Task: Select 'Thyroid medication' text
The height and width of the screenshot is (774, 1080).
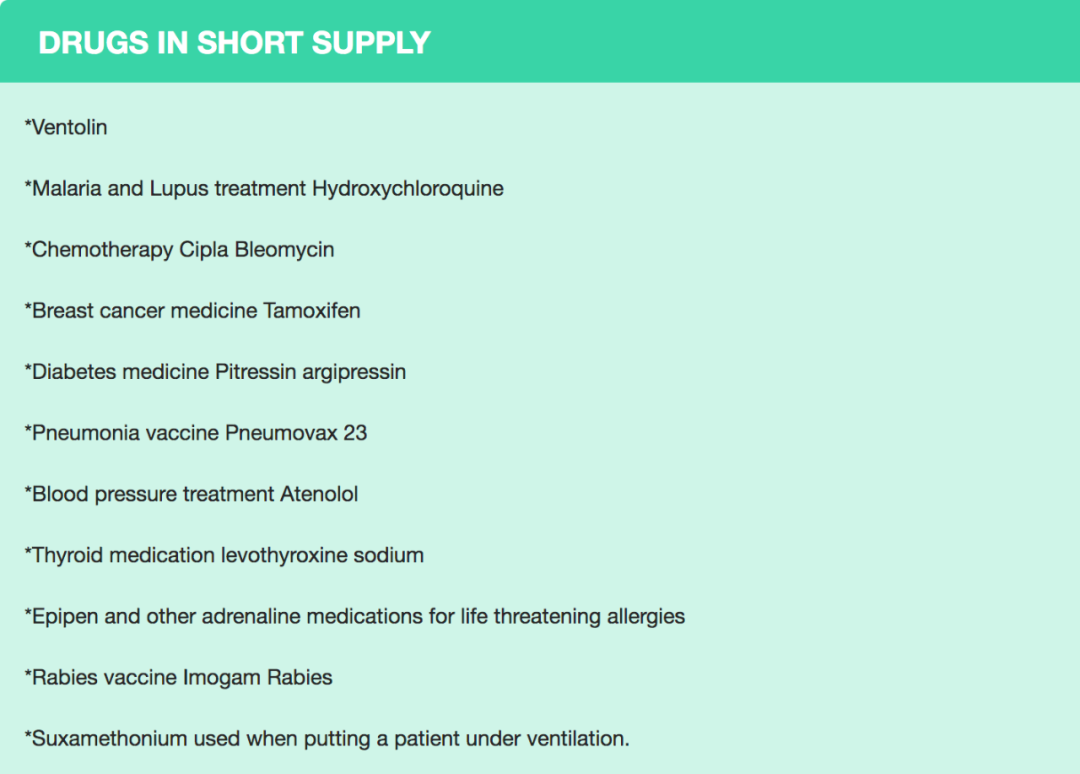Action: [x=124, y=554]
